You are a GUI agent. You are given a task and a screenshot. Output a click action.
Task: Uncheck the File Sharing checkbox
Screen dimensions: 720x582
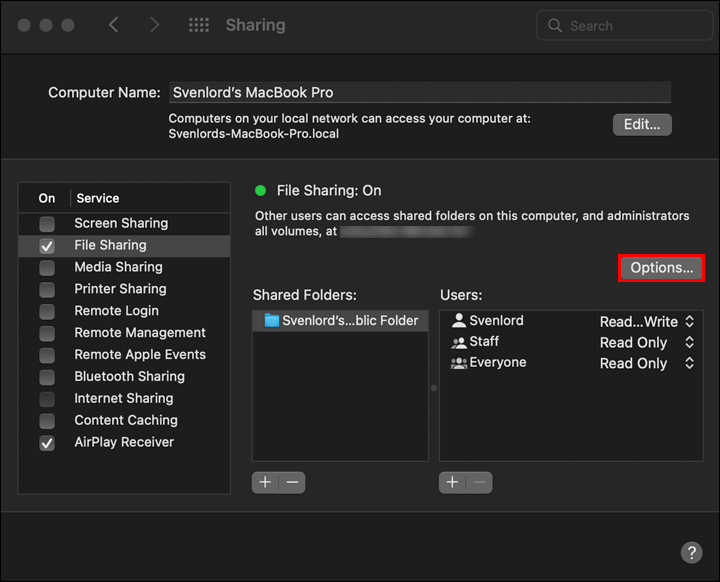[x=47, y=246]
